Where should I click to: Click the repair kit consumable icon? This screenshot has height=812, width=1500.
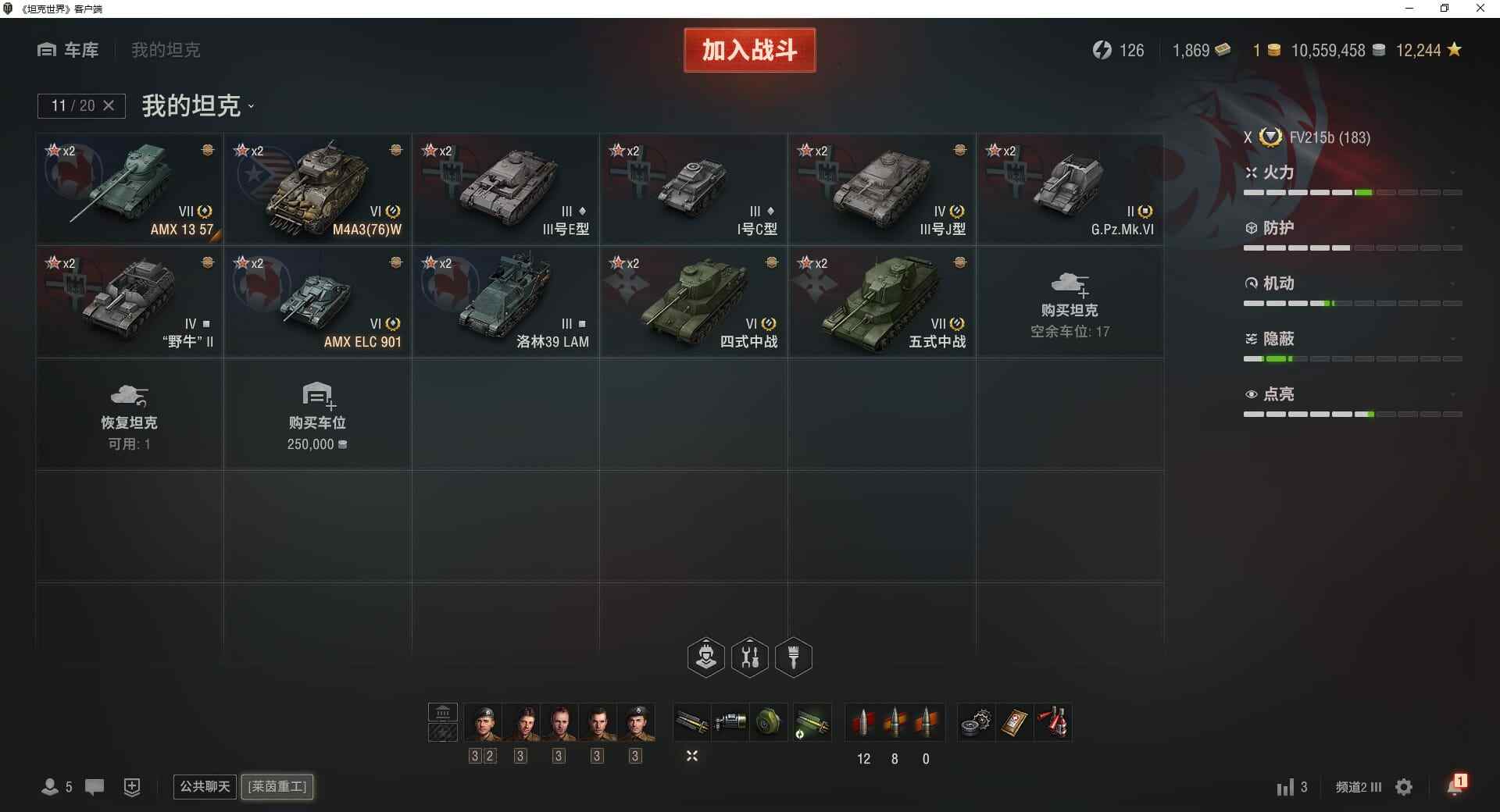pyautogui.click(x=976, y=722)
